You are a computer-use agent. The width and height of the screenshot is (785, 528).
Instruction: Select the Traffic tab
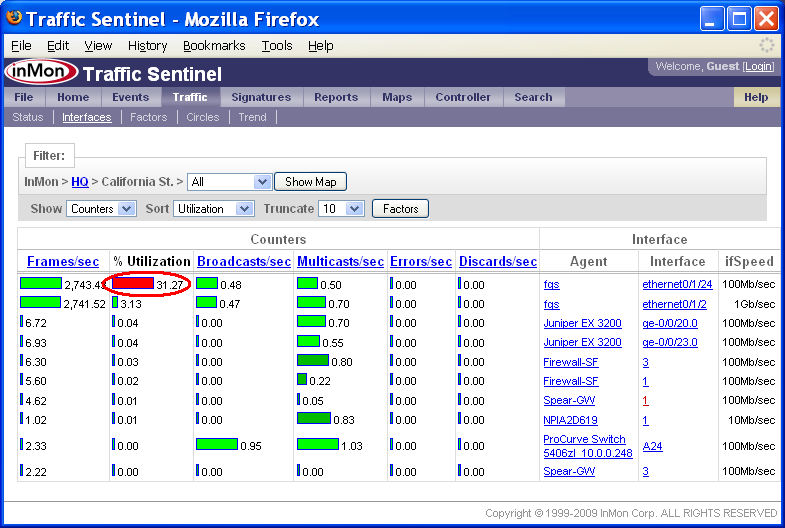click(x=190, y=97)
